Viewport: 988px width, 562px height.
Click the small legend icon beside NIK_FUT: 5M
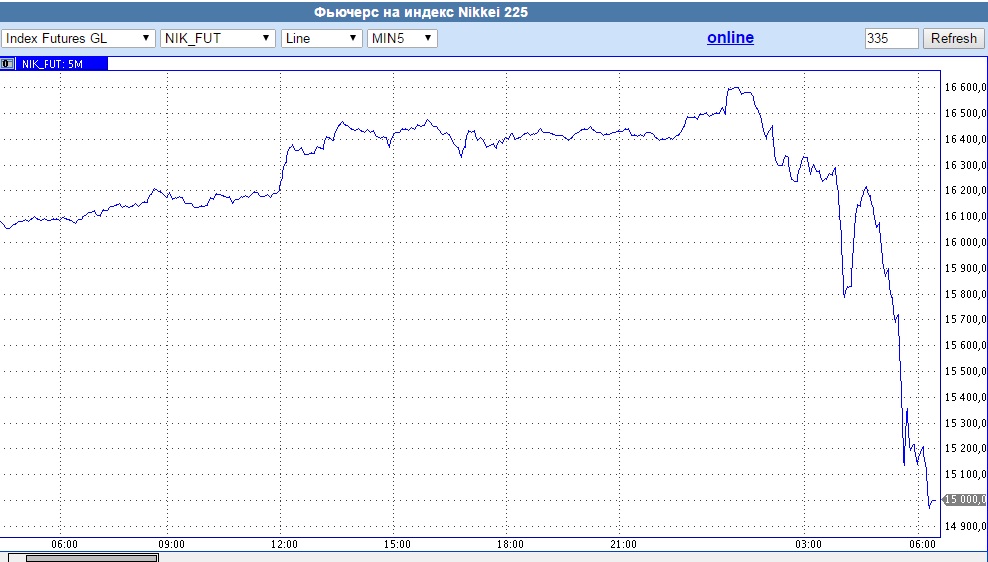[x=7, y=63]
